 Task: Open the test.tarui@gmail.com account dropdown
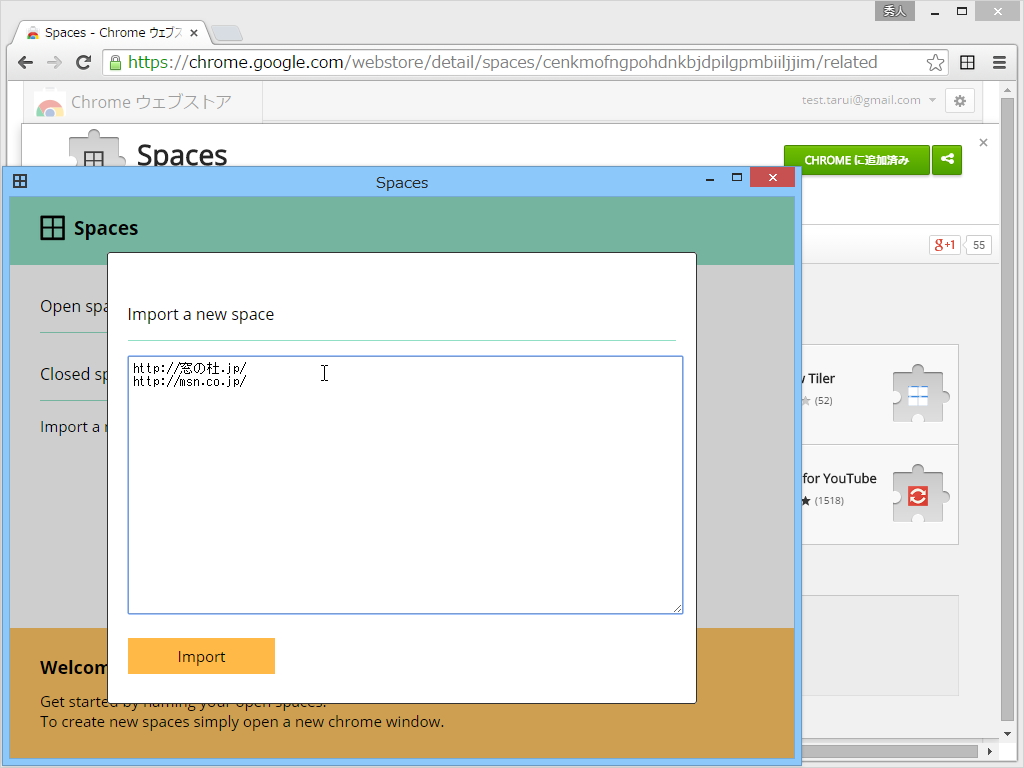point(869,100)
